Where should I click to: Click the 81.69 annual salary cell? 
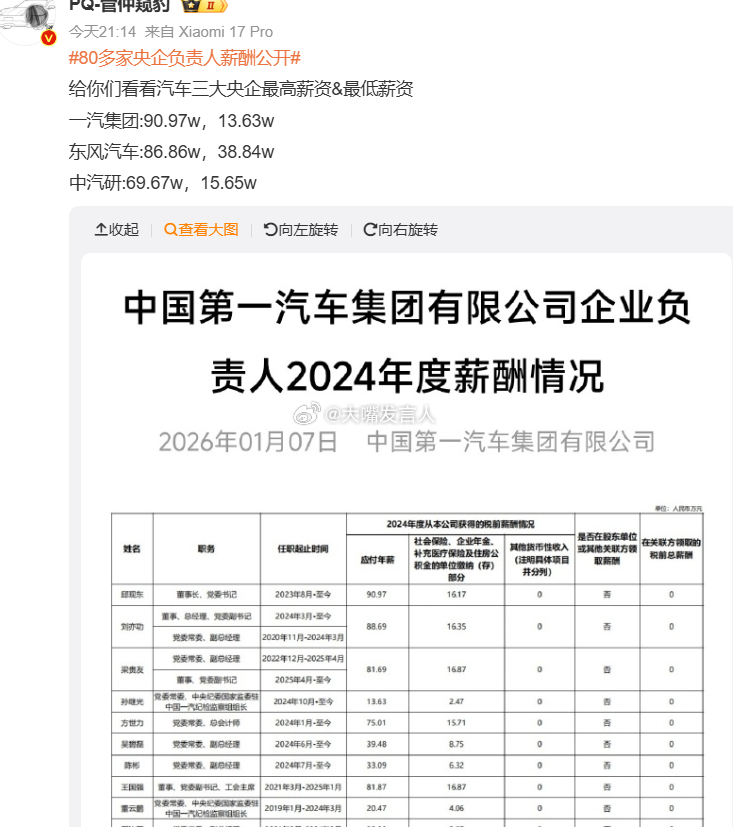377,669
